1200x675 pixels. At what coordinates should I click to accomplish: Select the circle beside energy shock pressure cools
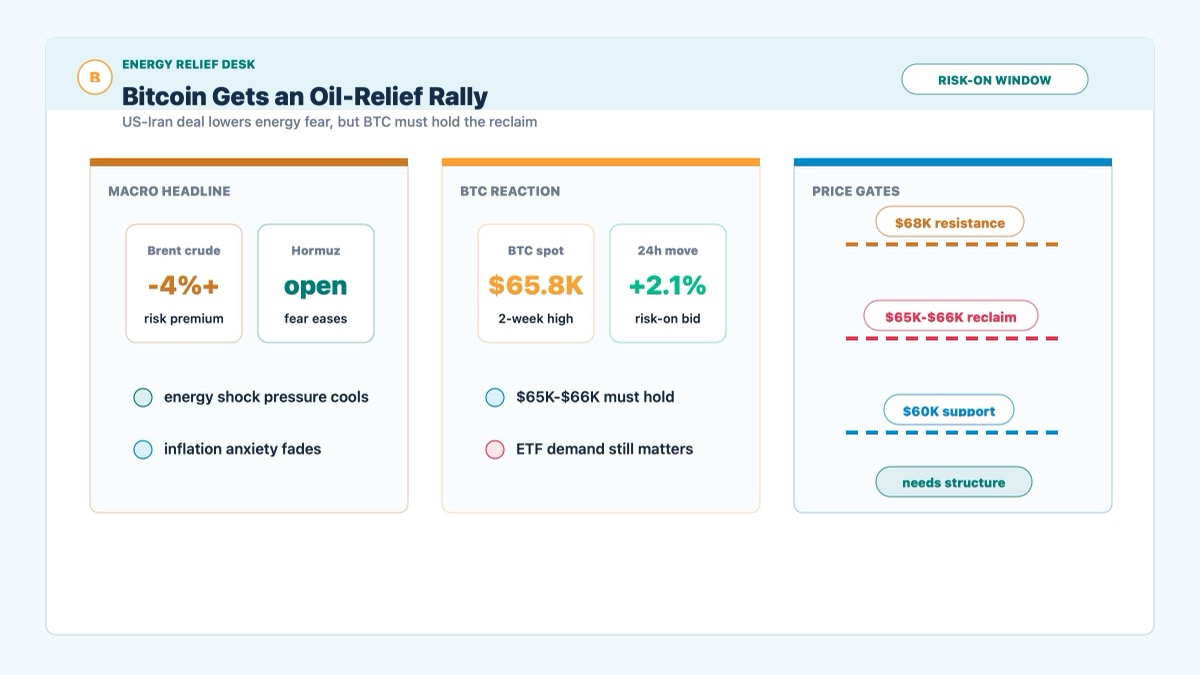point(143,397)
